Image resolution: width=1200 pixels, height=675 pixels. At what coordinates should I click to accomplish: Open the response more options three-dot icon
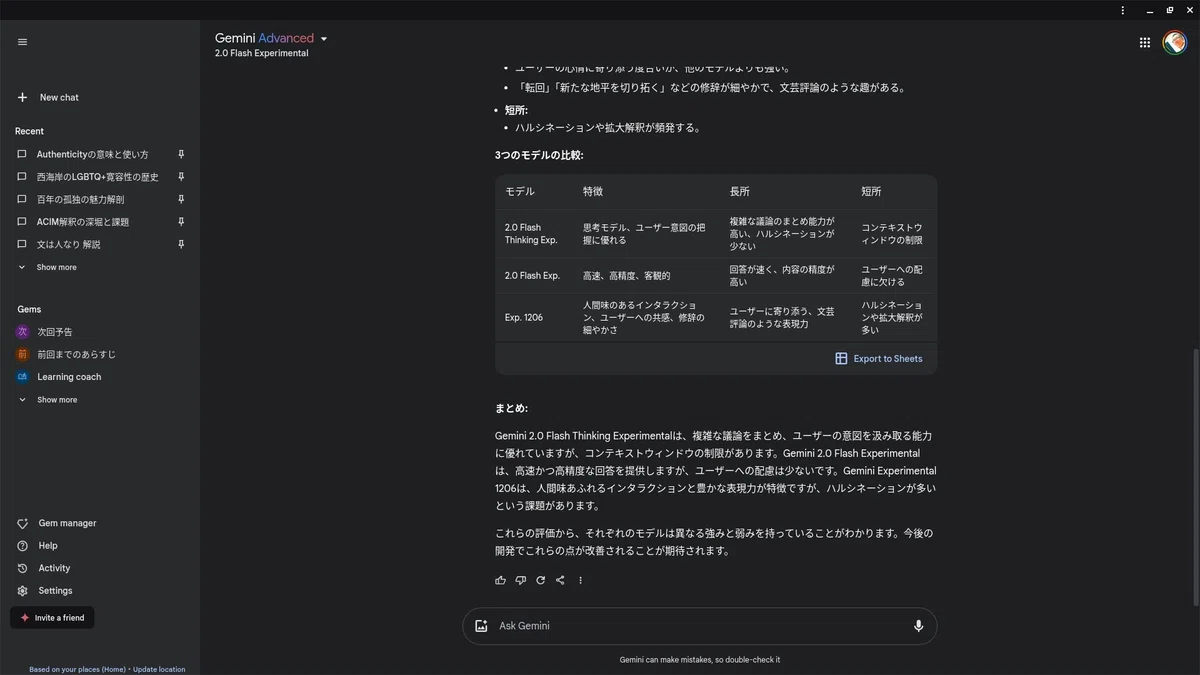point(580,580)
